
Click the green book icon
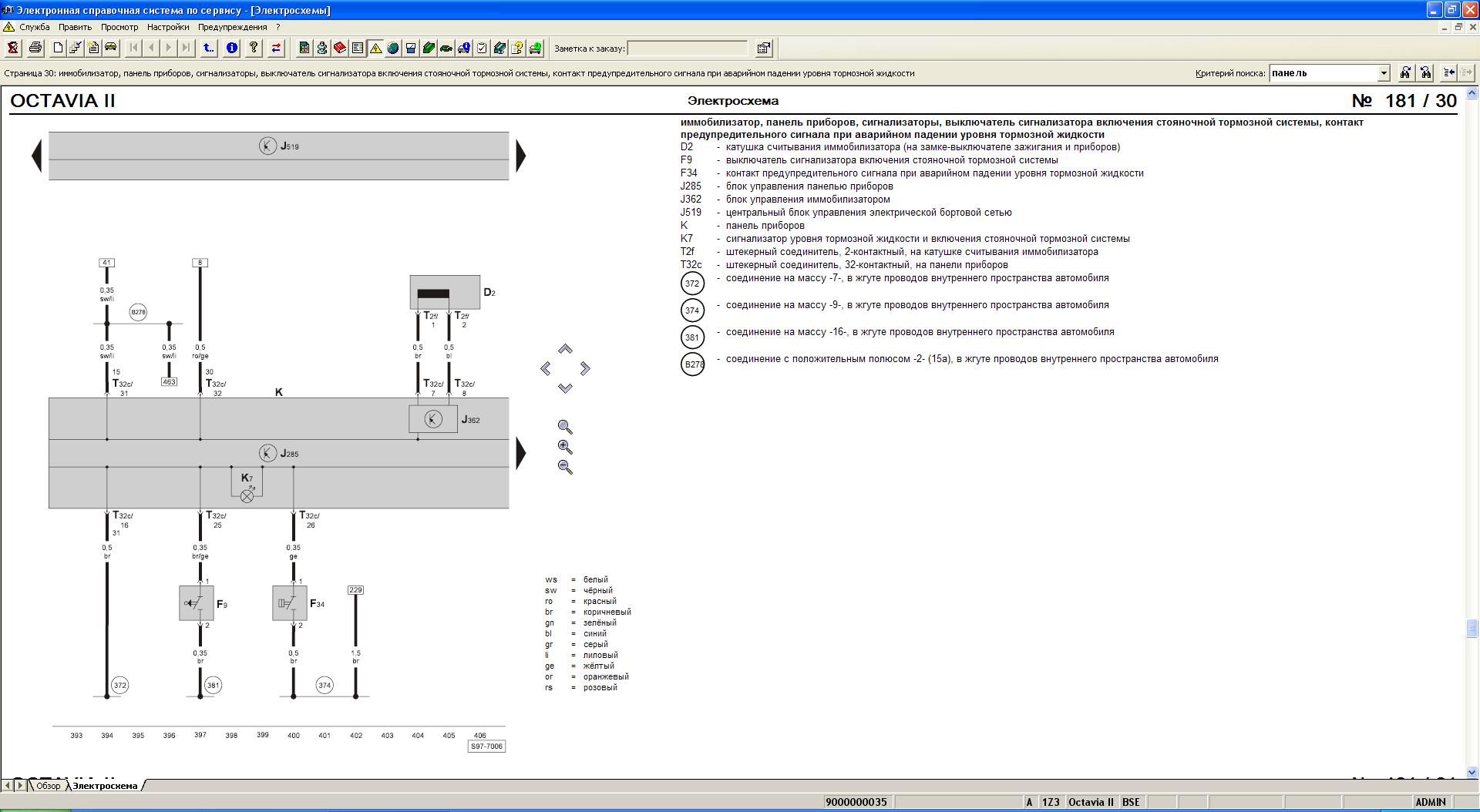click(x=429, y=48)
